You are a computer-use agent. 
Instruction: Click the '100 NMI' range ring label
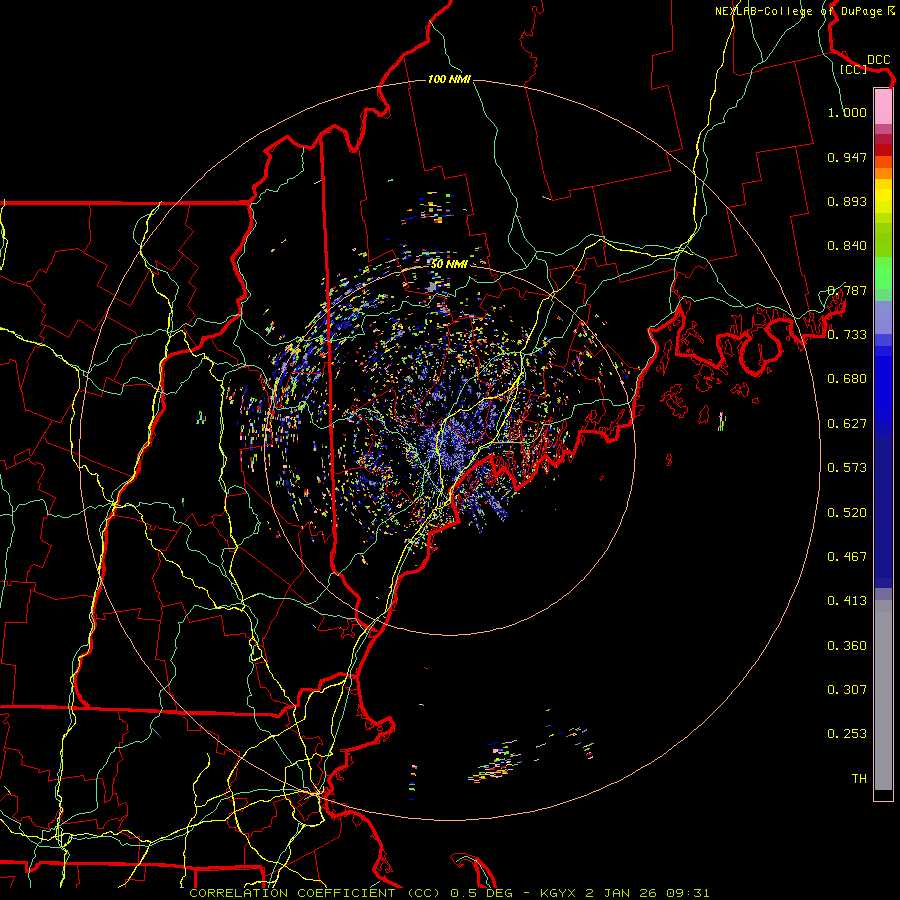(x=449, y=79)
